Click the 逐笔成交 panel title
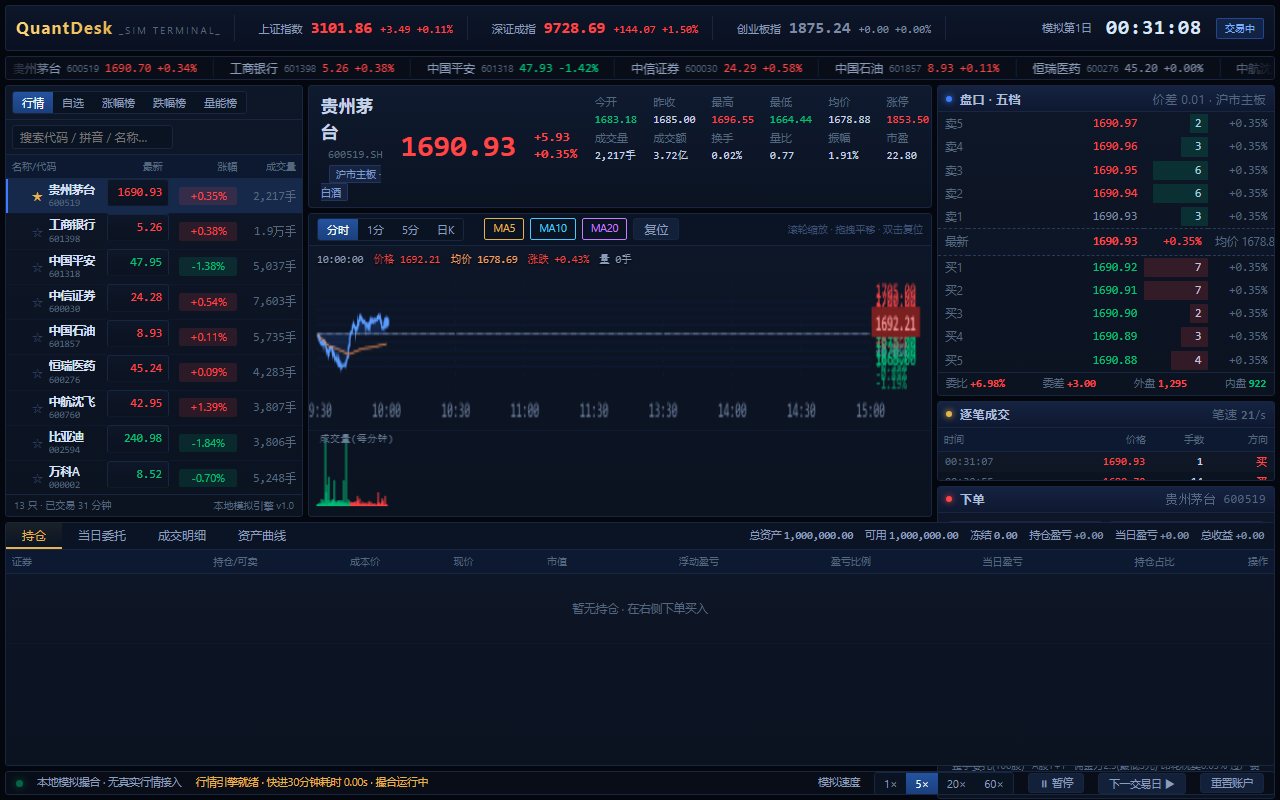1280x800 pixels. (985, 414)
